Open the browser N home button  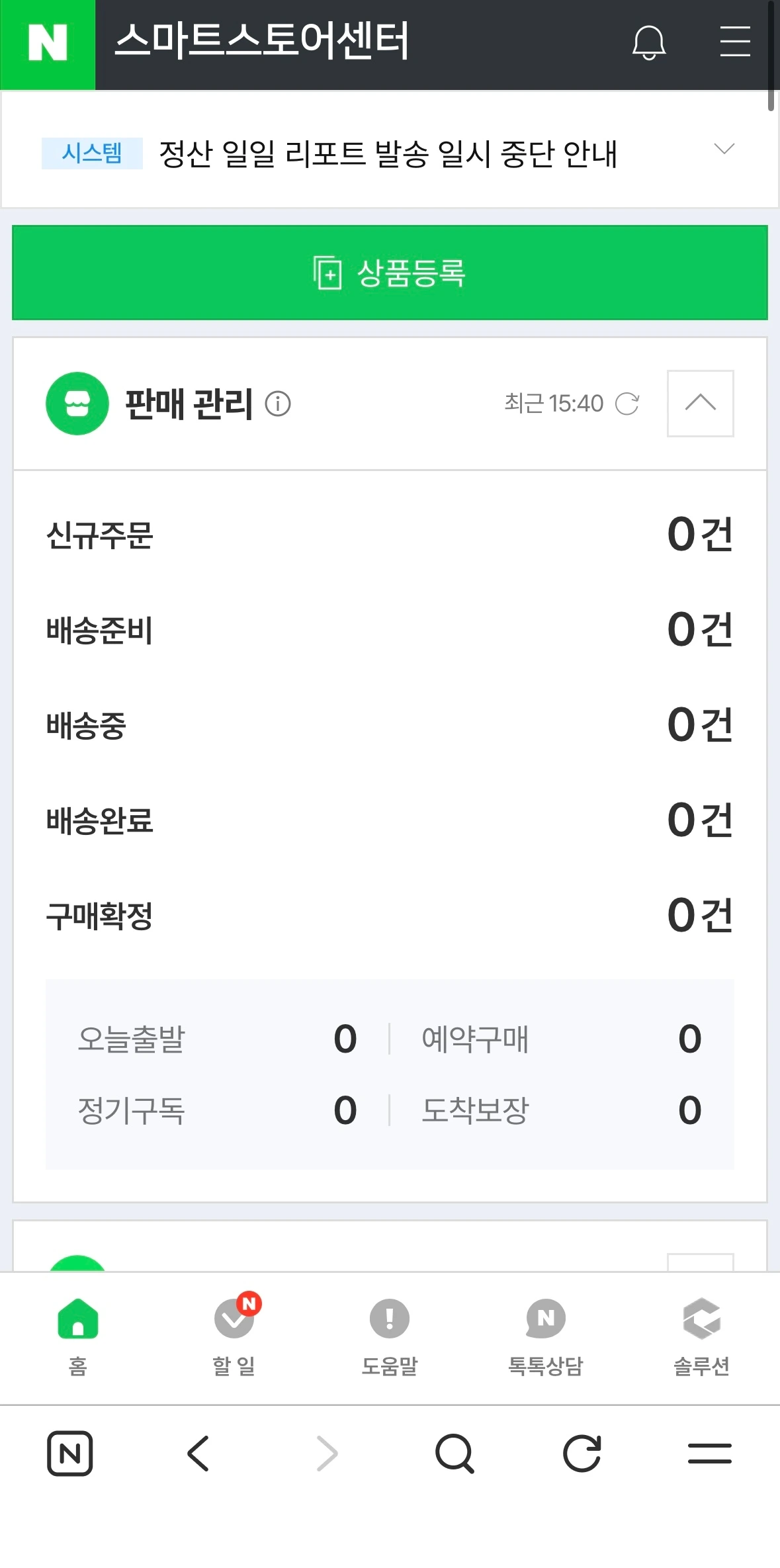pyautogui.click(x=69, y=1454)
